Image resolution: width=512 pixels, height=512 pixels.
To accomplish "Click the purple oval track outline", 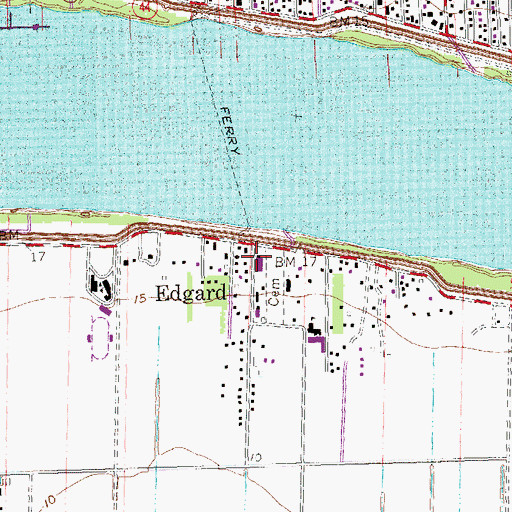I will [x=100, y=338].
